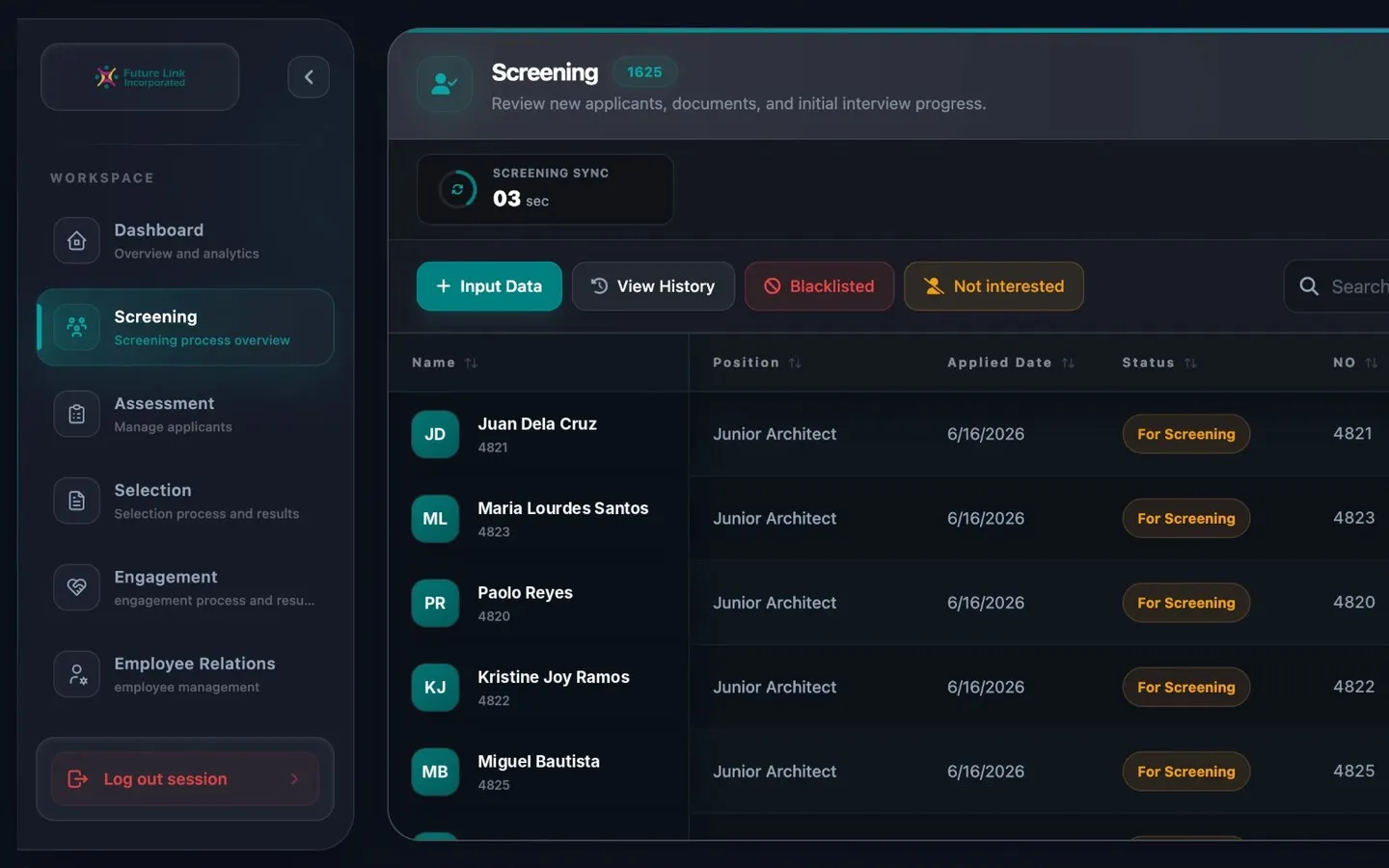Click the Assessment clipboard icon

tap(77, 415)
